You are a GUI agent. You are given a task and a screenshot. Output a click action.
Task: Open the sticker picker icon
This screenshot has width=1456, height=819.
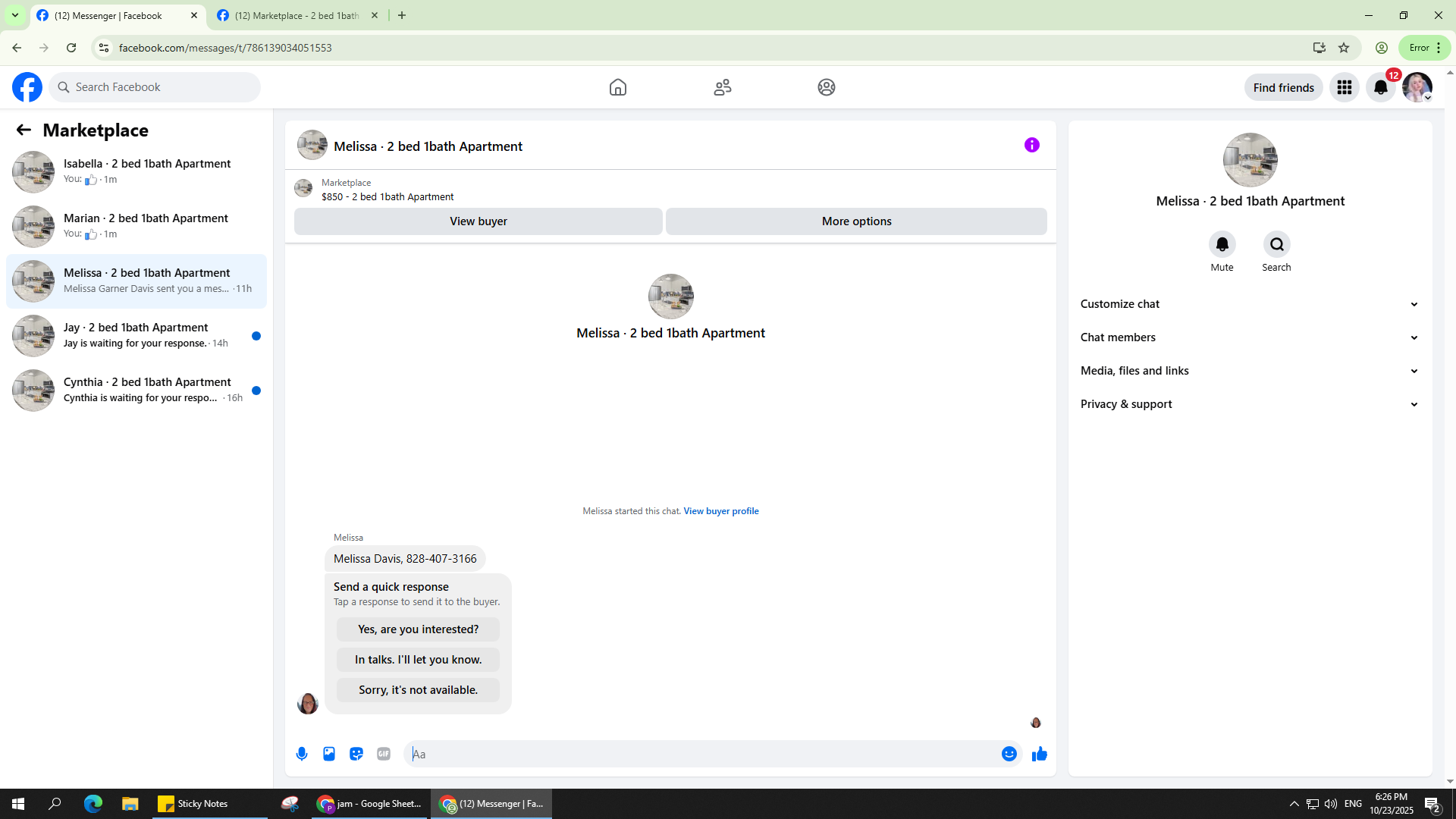[356, 754]
